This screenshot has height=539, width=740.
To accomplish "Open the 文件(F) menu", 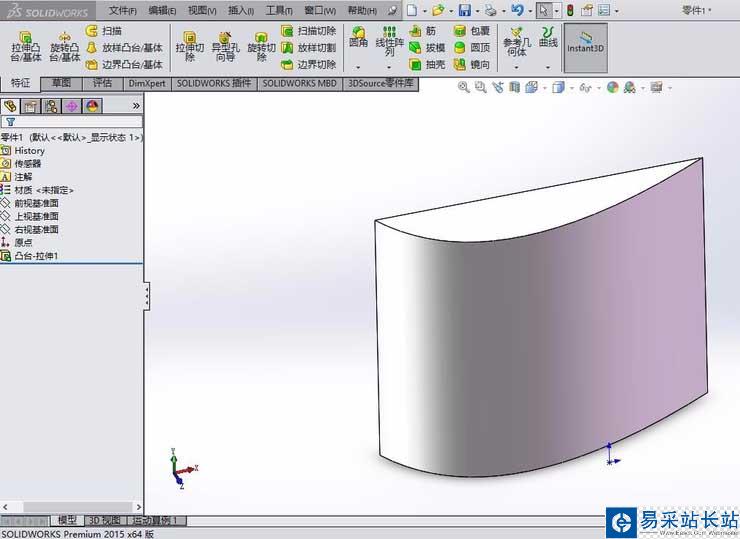I will [x=123, y=10].
